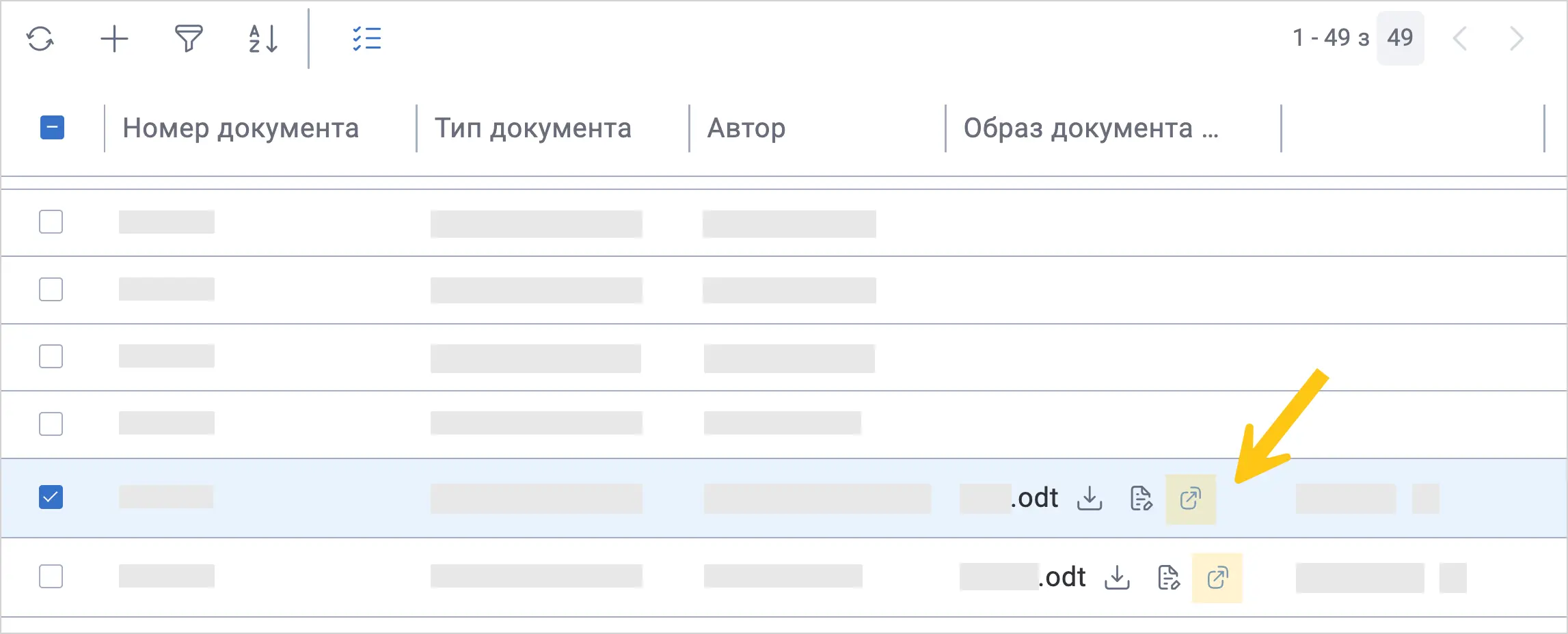The width and height of the screenshot is (1568, 634).
Task: Download the .odt file in selected row
Action: (x=1090, y=498)
